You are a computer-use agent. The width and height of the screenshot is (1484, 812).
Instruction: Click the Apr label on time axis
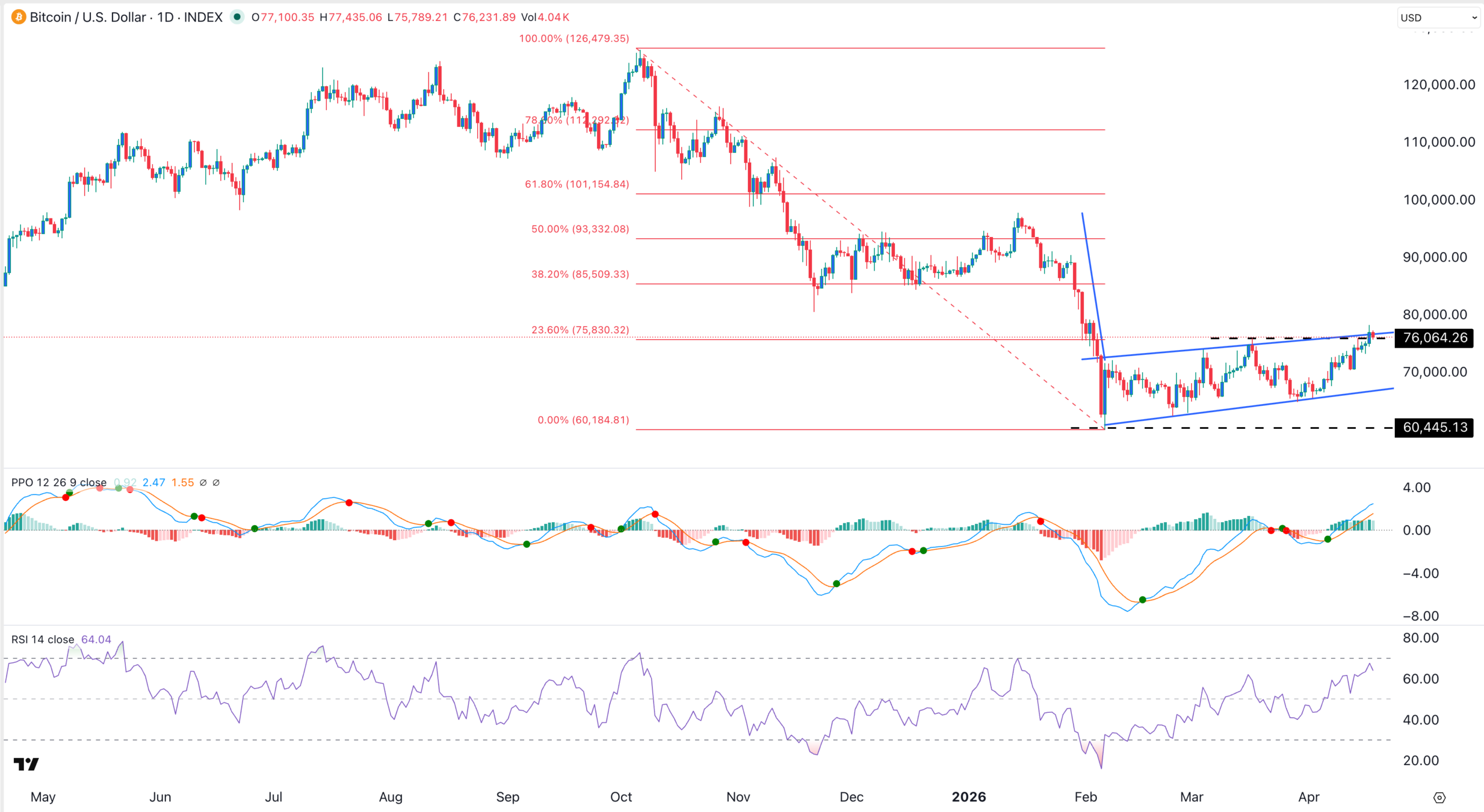1309,797
